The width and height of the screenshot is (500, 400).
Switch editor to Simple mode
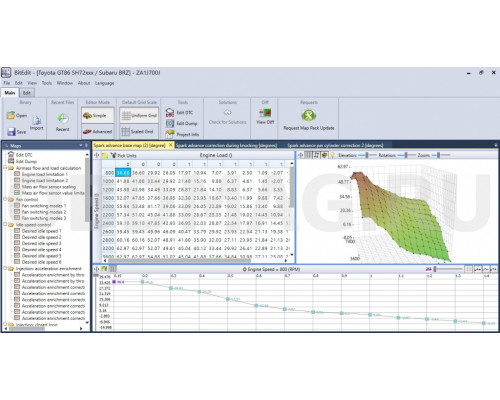pyautogui.click(x=97, y=115)
